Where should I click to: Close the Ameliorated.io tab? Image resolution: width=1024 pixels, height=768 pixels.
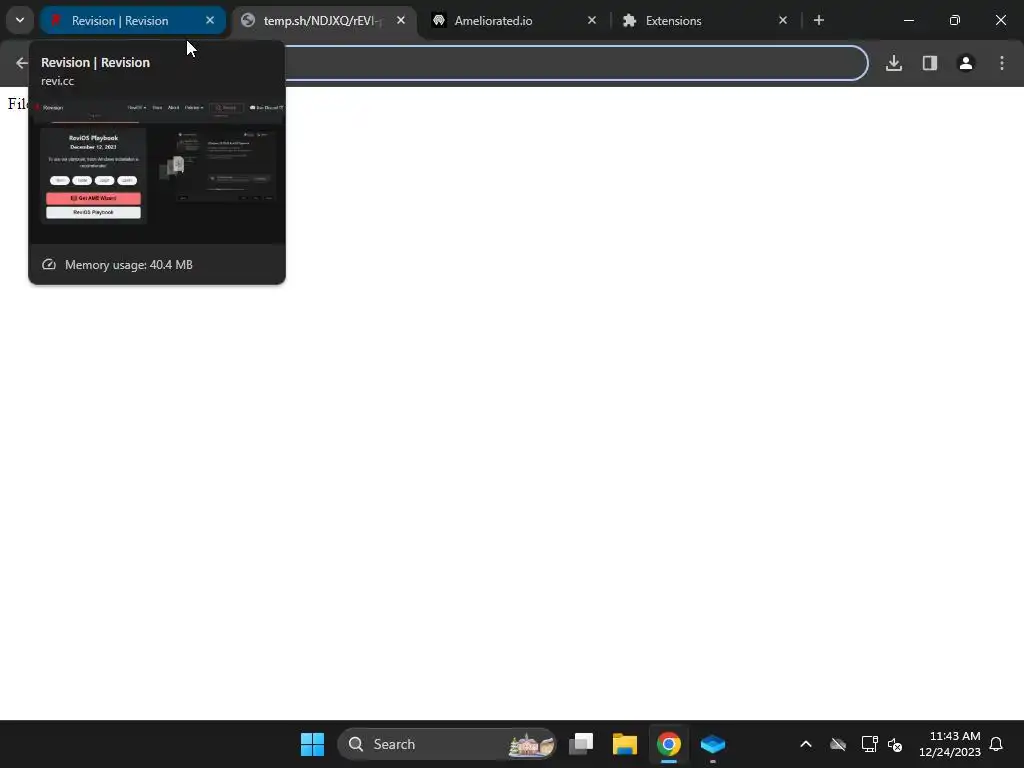(592, 20)
